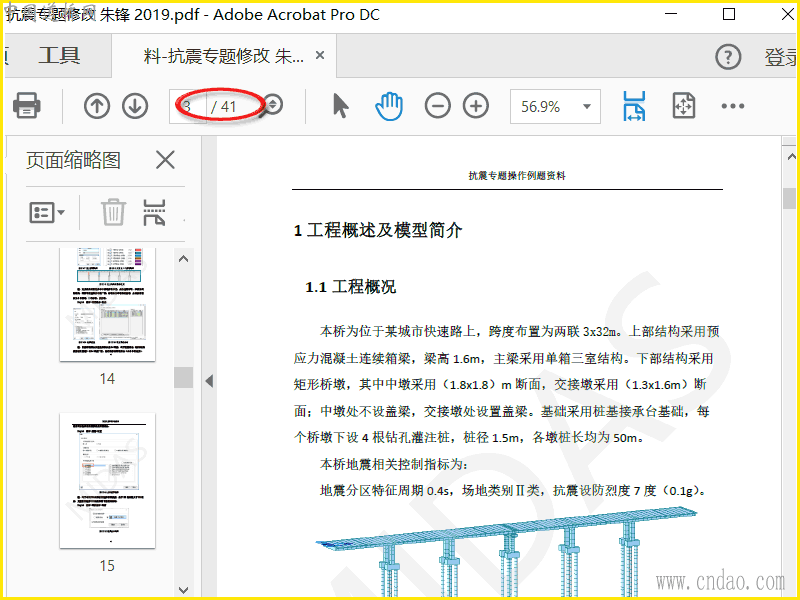The height and width of the screenshot is (600, 800).
Task: Activate the hand pan tool
Action: 389,106
